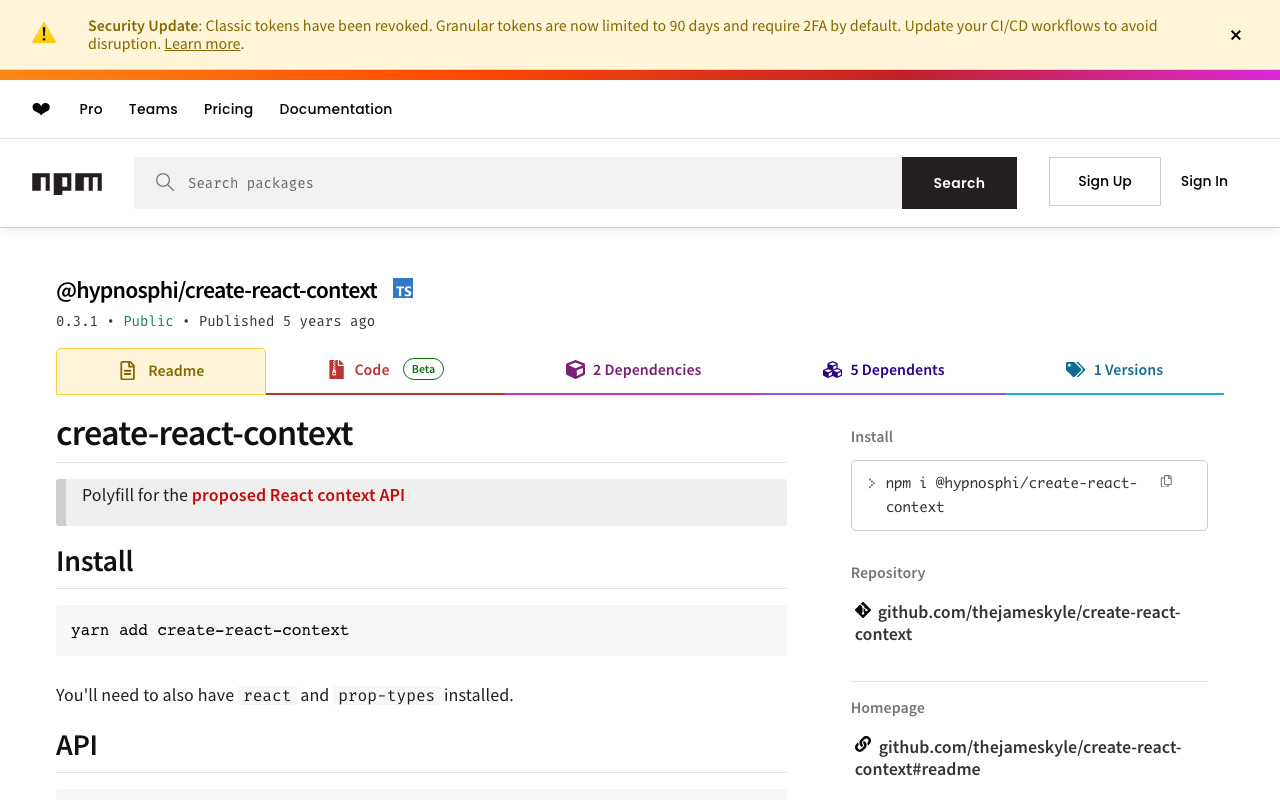This screenshot has height=800, width=1280.
Task: Open the Documentation menu item
Action: [x=336, y=109]
